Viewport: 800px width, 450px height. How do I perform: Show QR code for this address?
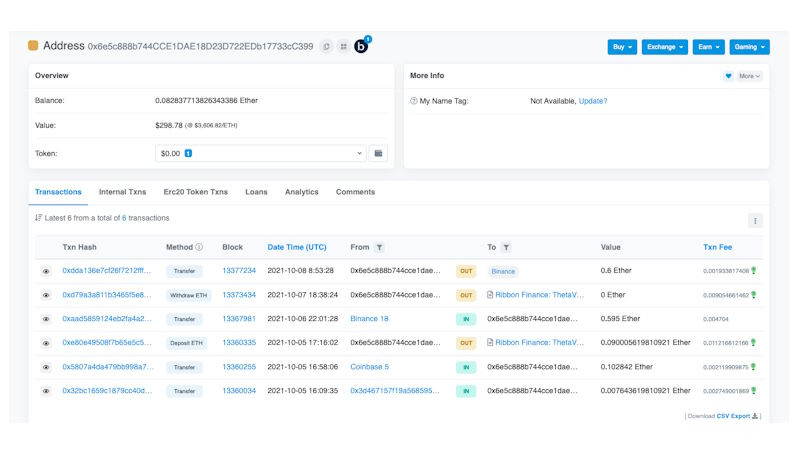(343, 46)
